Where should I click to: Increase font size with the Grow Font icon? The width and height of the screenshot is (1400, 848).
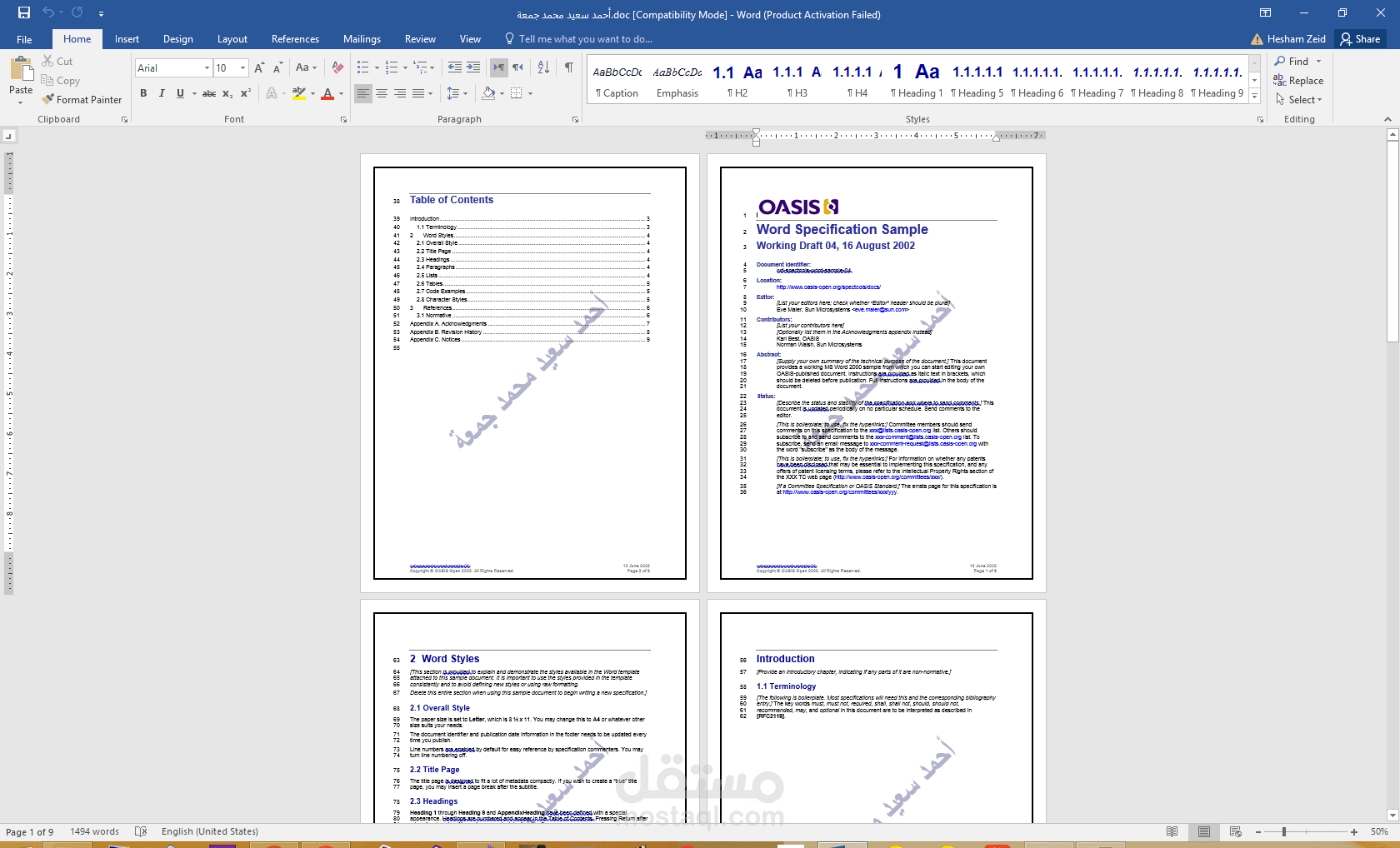tap(259, 67)
